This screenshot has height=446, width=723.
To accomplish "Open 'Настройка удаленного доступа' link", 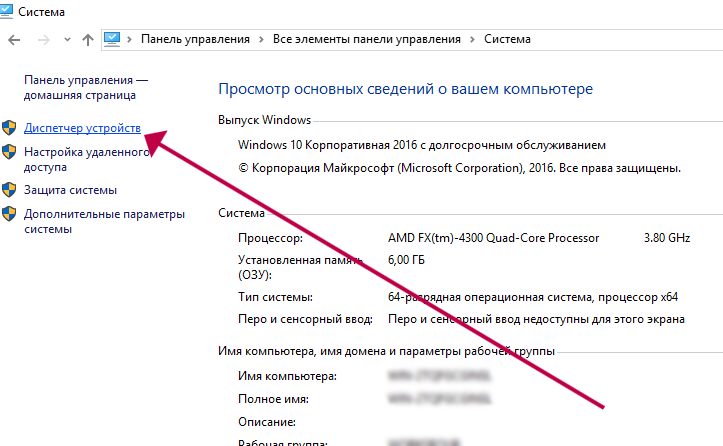I will (x=86, y=159).
